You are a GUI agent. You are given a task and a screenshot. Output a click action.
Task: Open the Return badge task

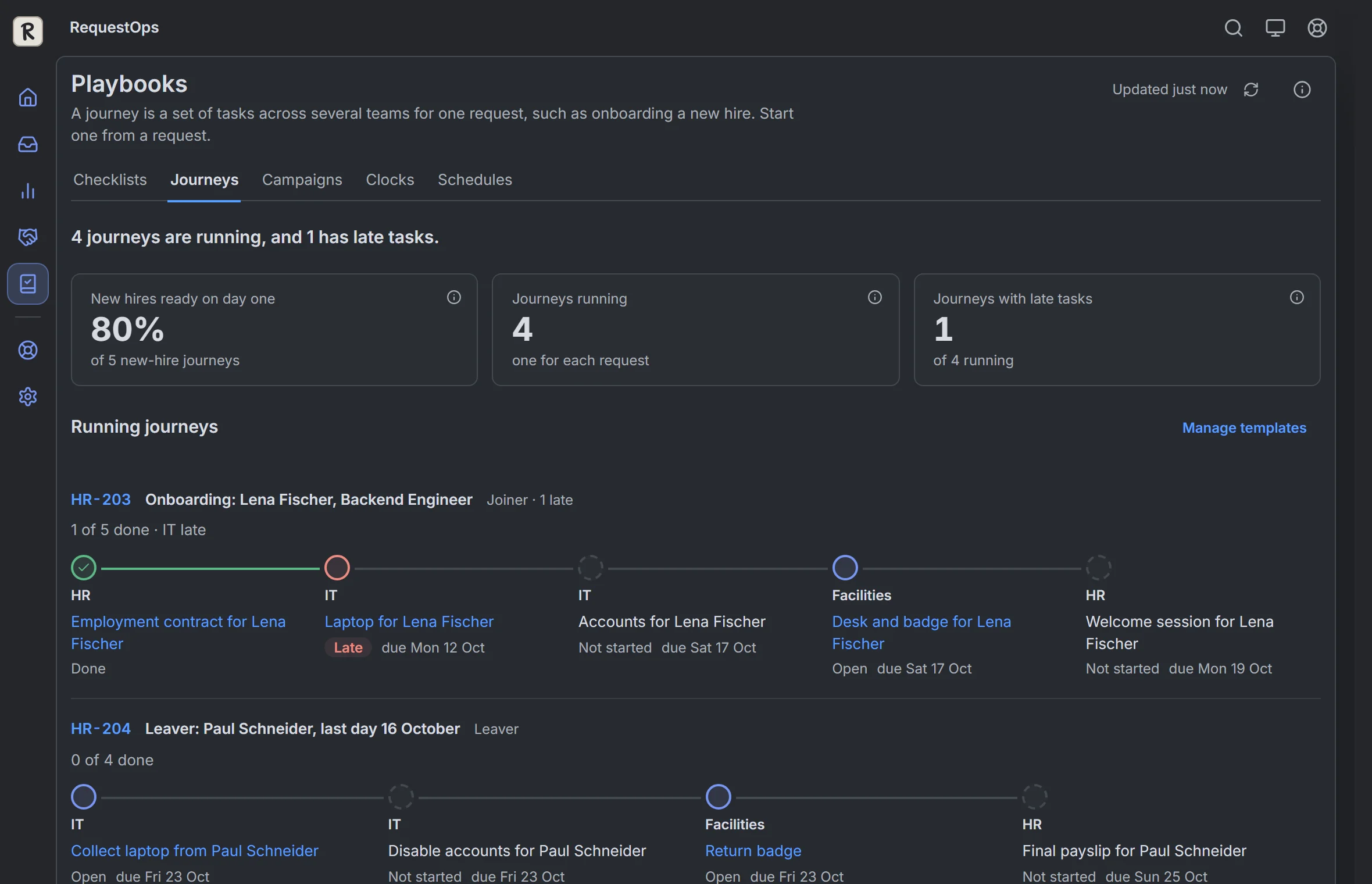coord(753,851)
